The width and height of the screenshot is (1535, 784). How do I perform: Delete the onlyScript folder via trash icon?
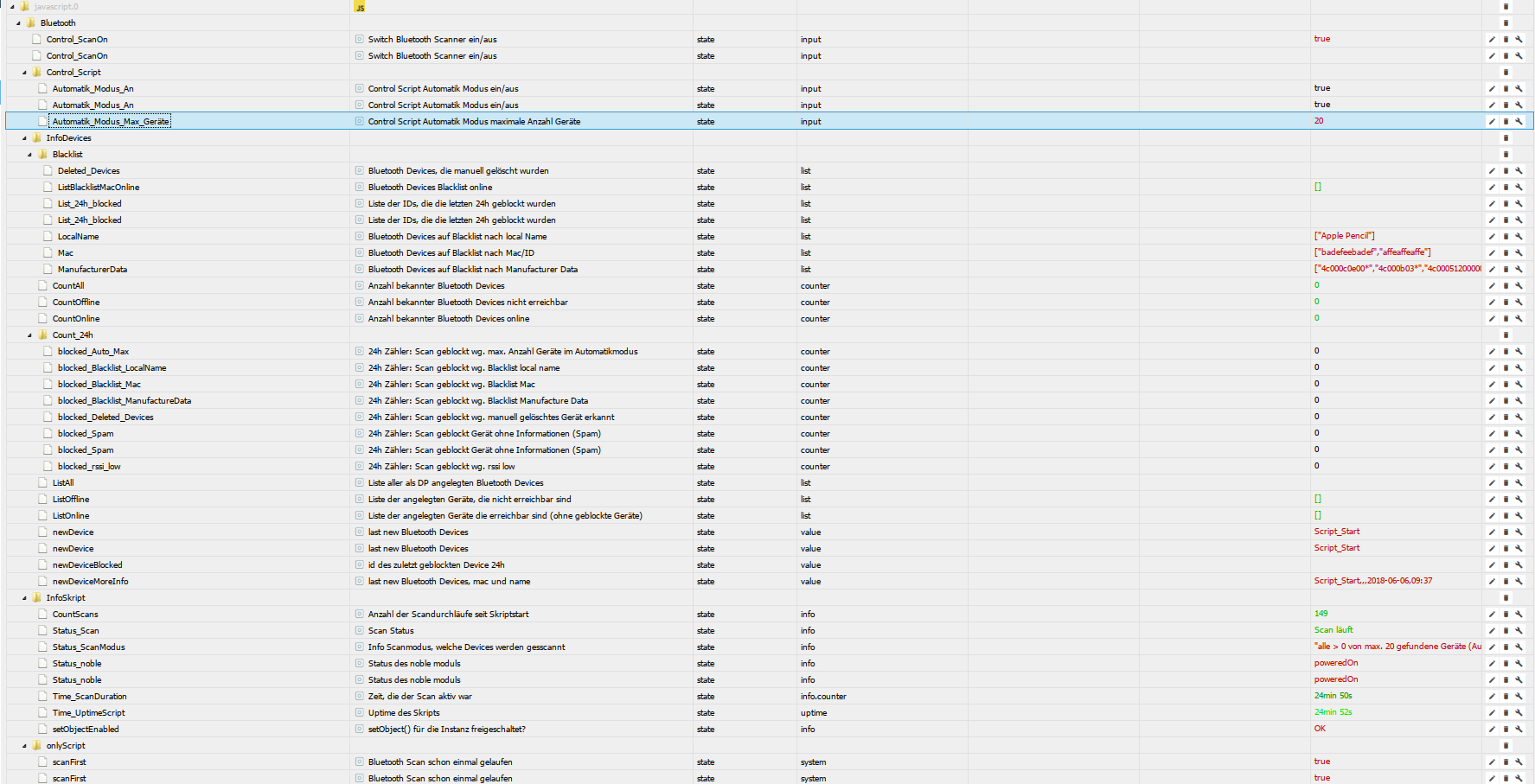click(x=1506, y=746)
